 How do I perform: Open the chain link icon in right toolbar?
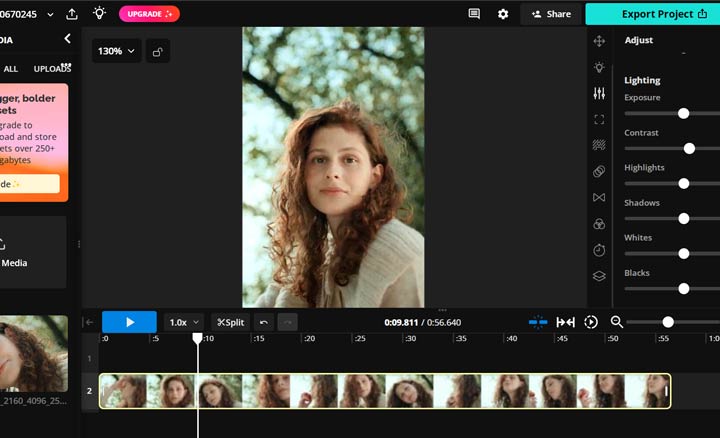coord(599,171)
